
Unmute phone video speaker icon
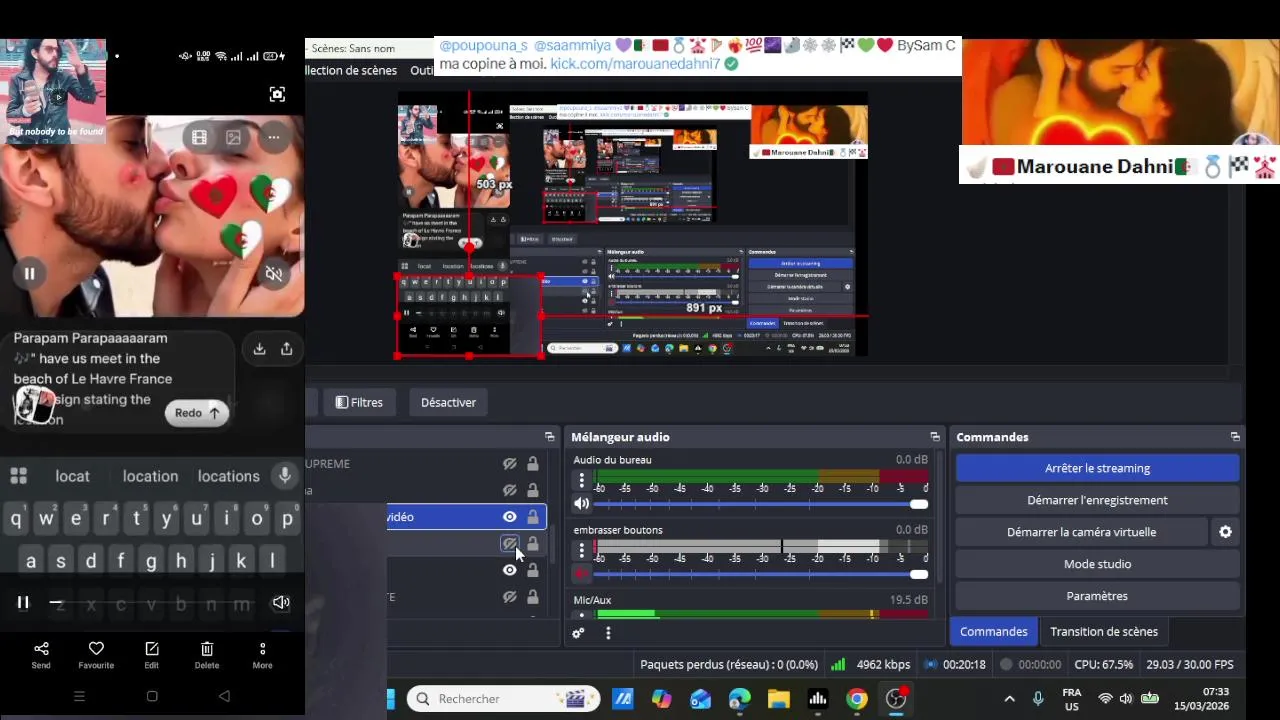click(x=274, y=273)
